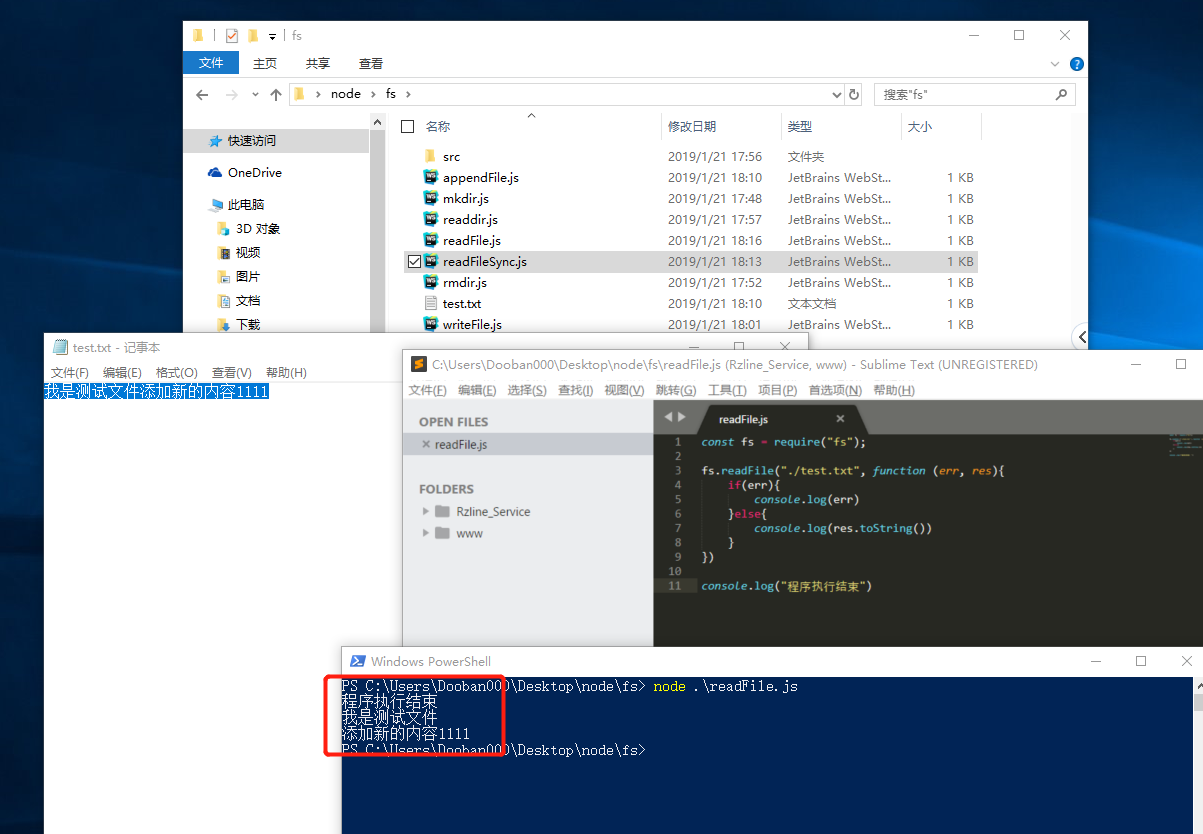The height and width of the screenshot is (834, 1203).
Task: Open Notepad's 编辑(E) menu
Action: [122, 373]
